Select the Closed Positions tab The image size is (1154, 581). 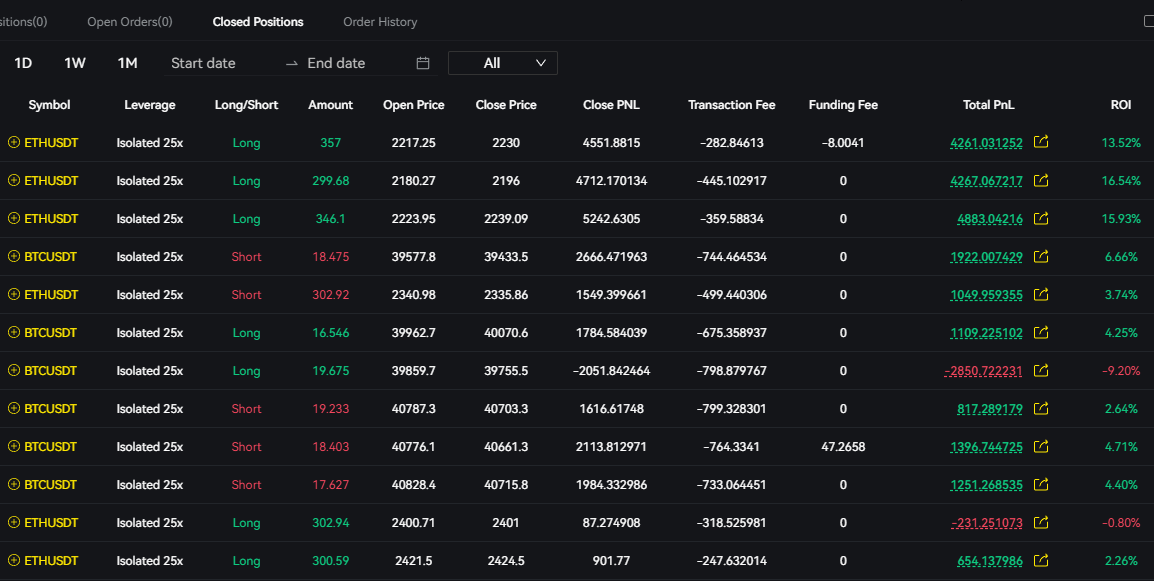click(x=258, y=22)
